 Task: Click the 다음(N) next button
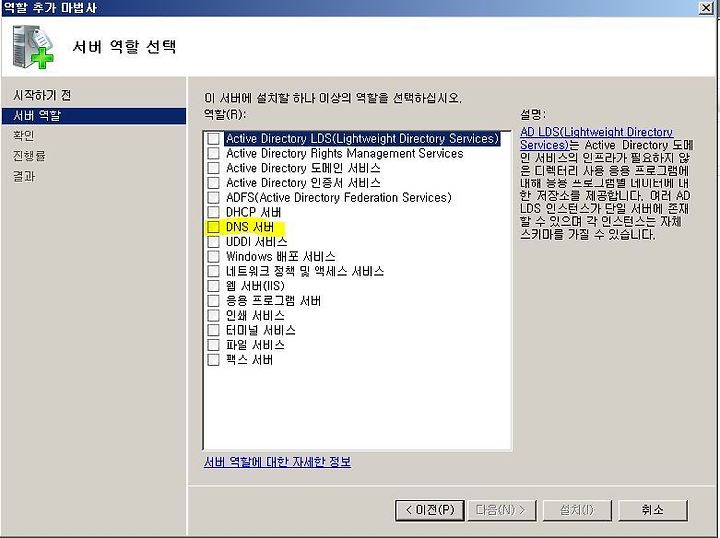[x=501, y=510]
